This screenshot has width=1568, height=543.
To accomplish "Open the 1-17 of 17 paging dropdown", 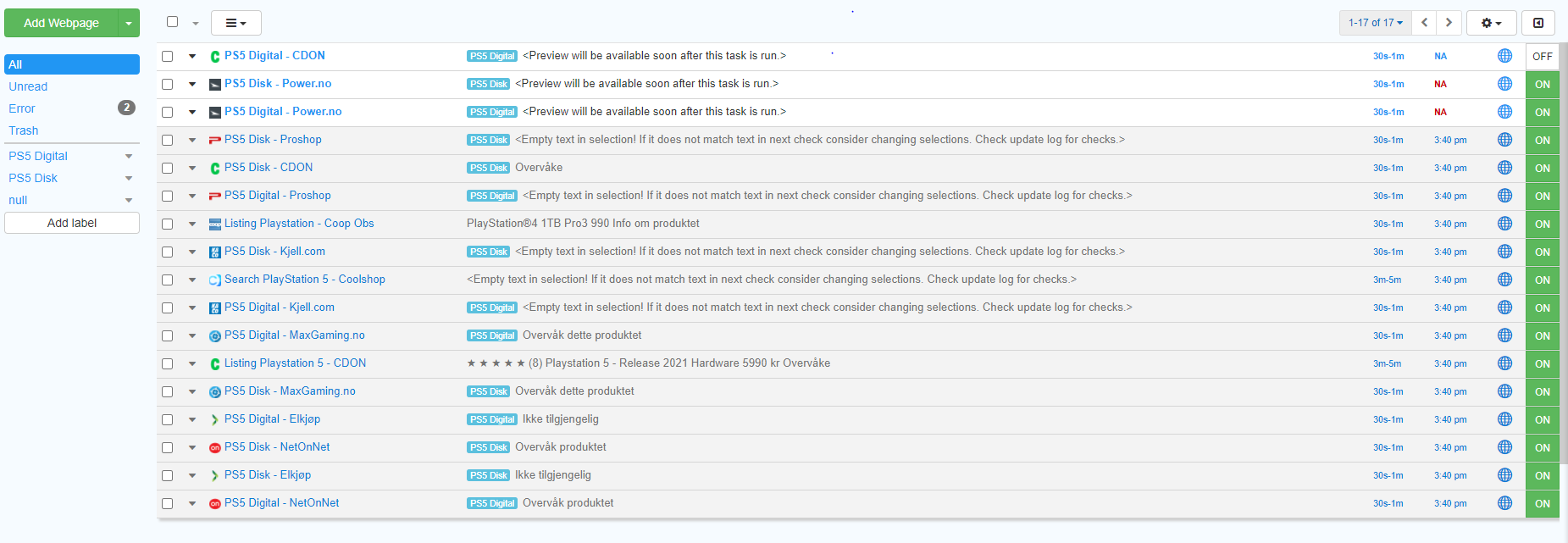I will 1376,23.
